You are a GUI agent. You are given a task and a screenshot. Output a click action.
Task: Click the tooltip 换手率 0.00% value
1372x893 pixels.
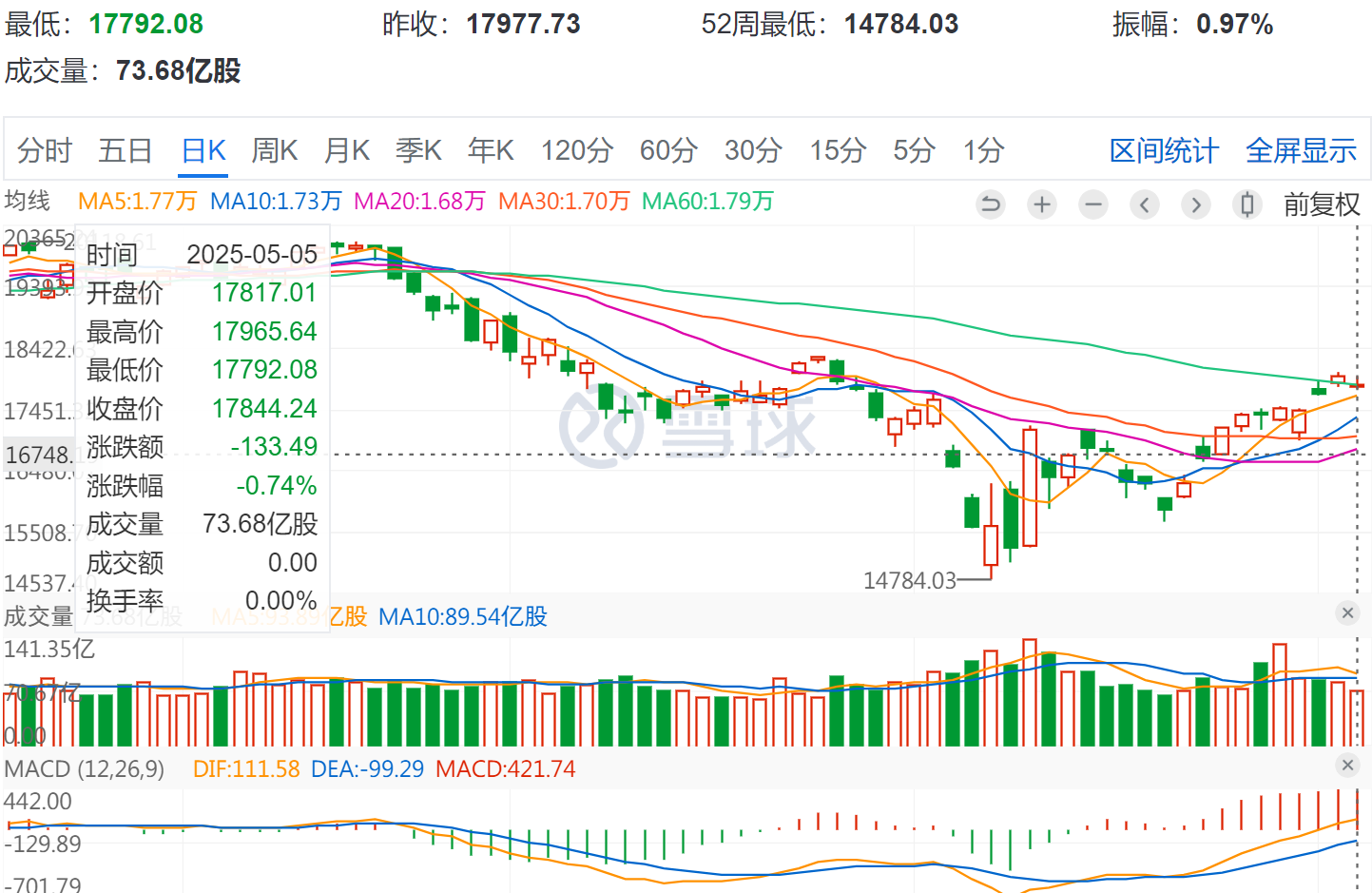pos(281,600)
